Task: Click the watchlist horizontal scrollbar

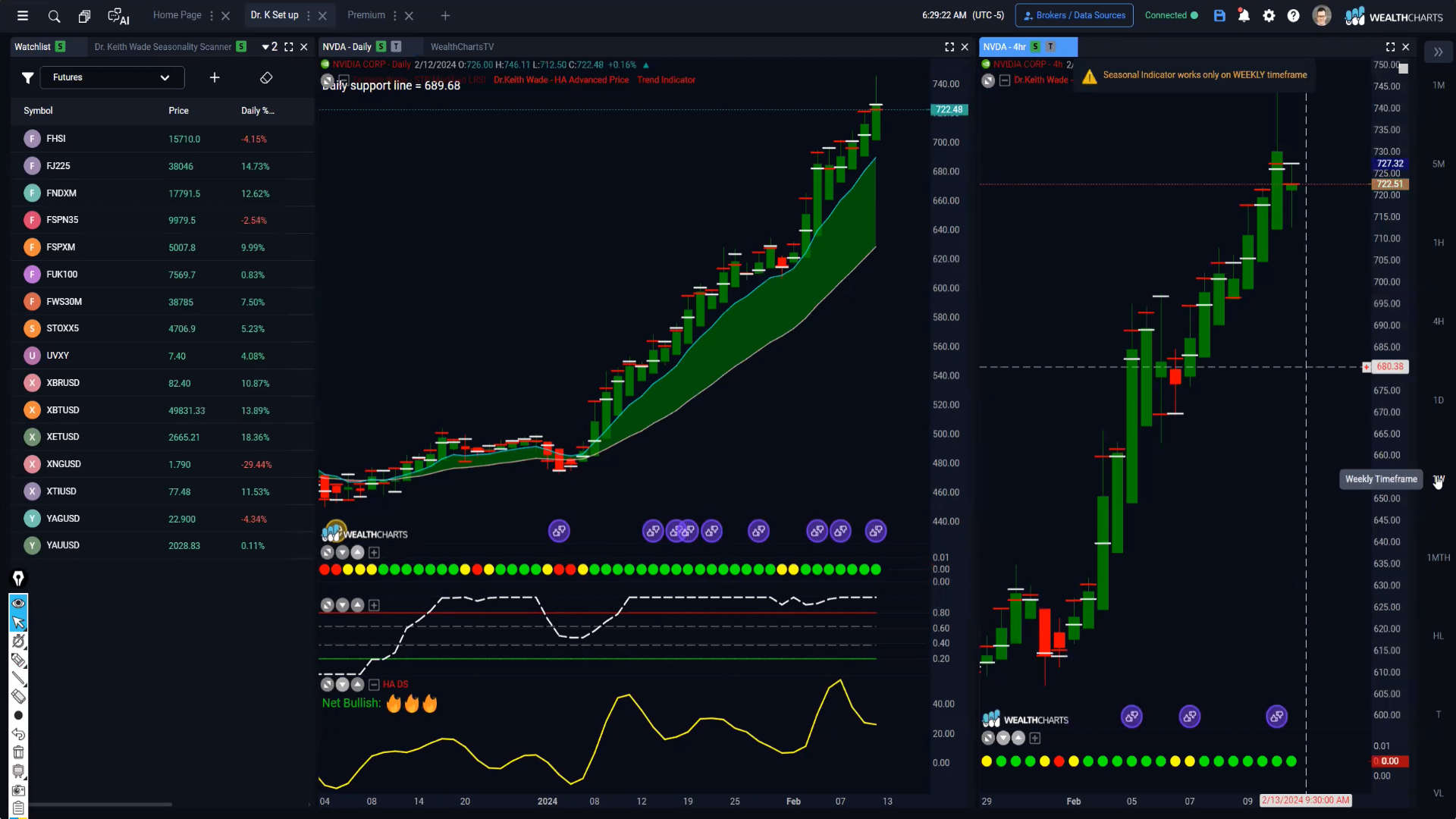Action: click(100, 804)
